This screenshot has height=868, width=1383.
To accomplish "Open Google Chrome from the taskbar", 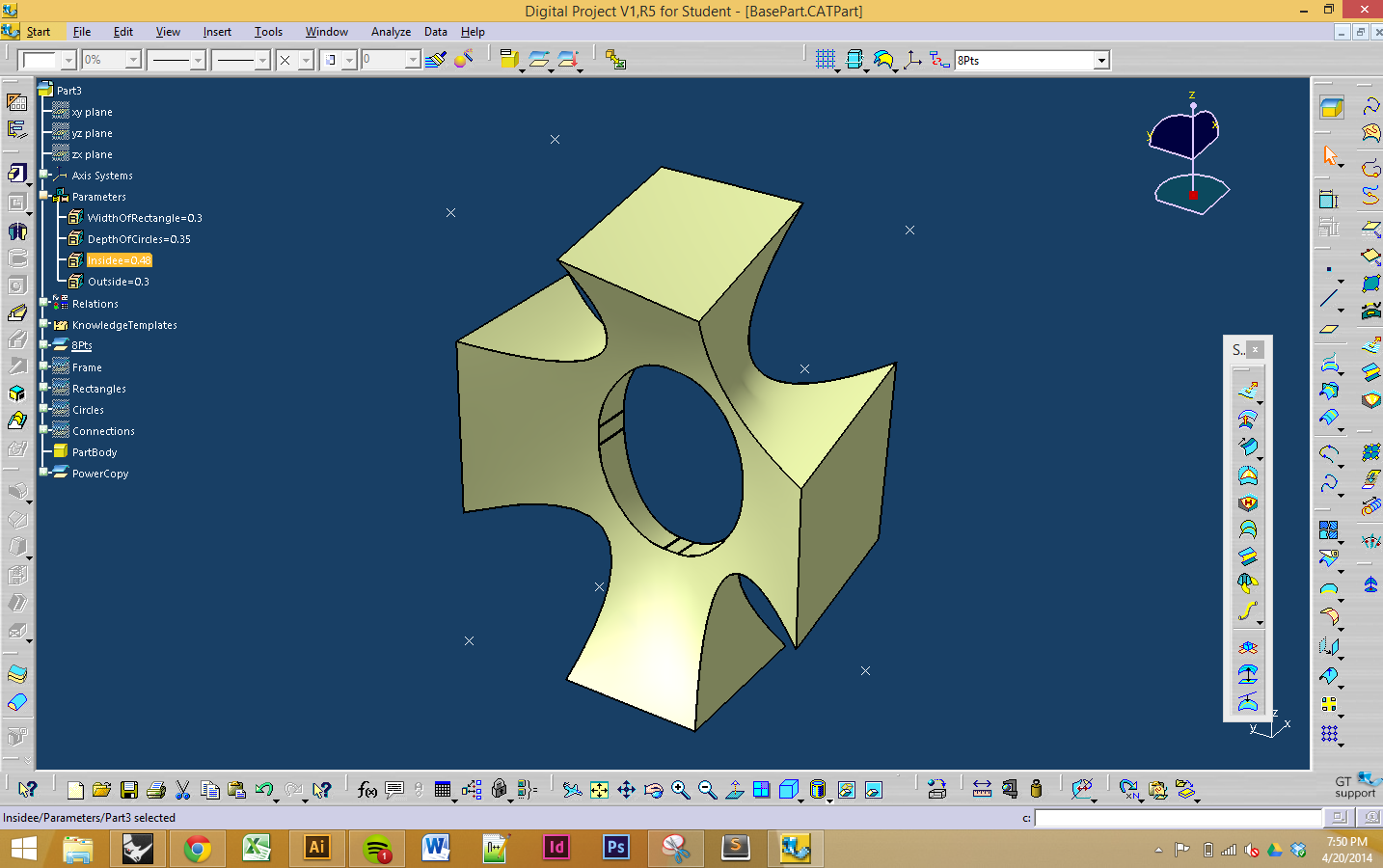I will coord(197,849).
